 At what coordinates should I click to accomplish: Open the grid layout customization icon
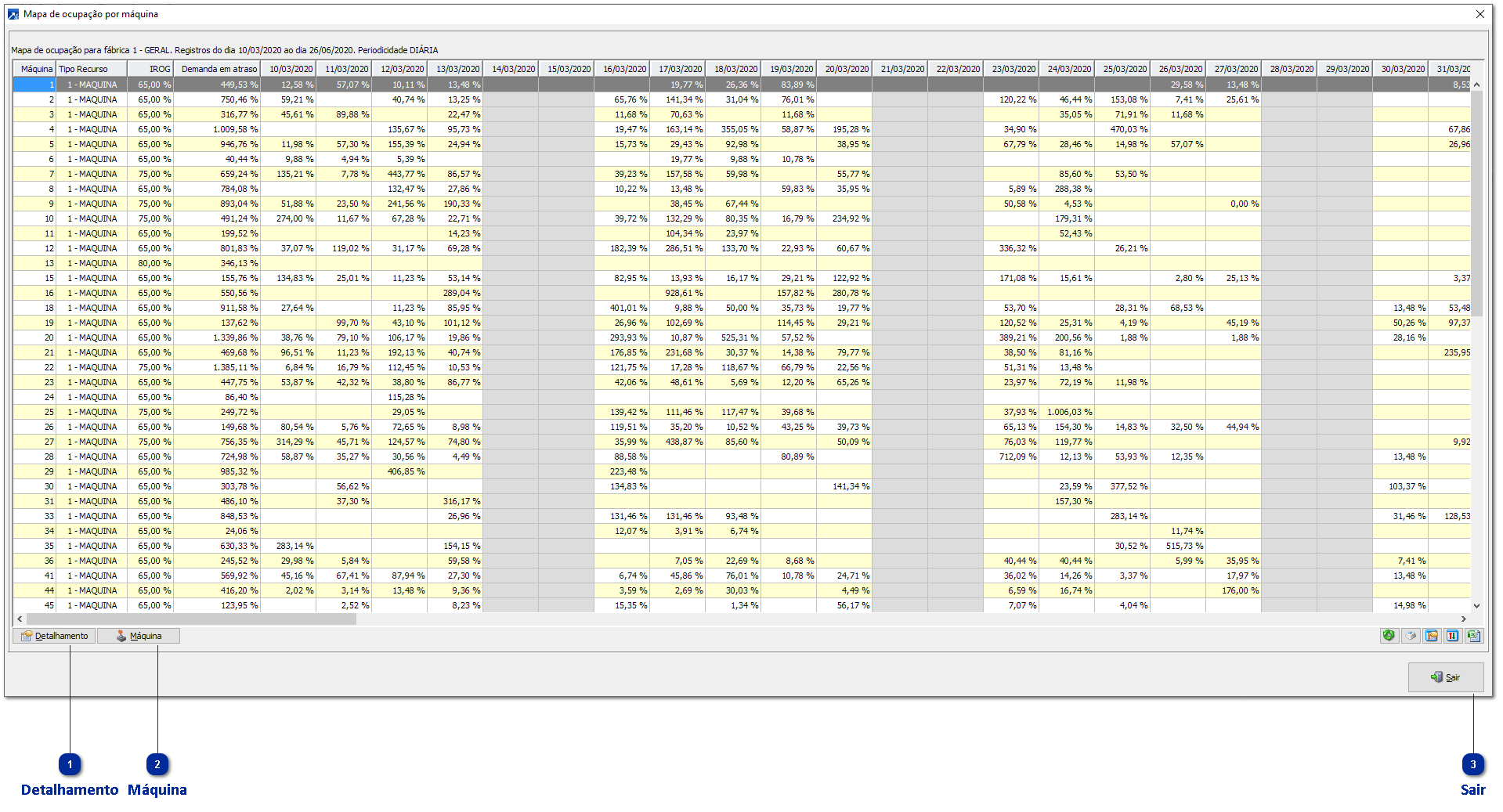tap(1432, 636)
